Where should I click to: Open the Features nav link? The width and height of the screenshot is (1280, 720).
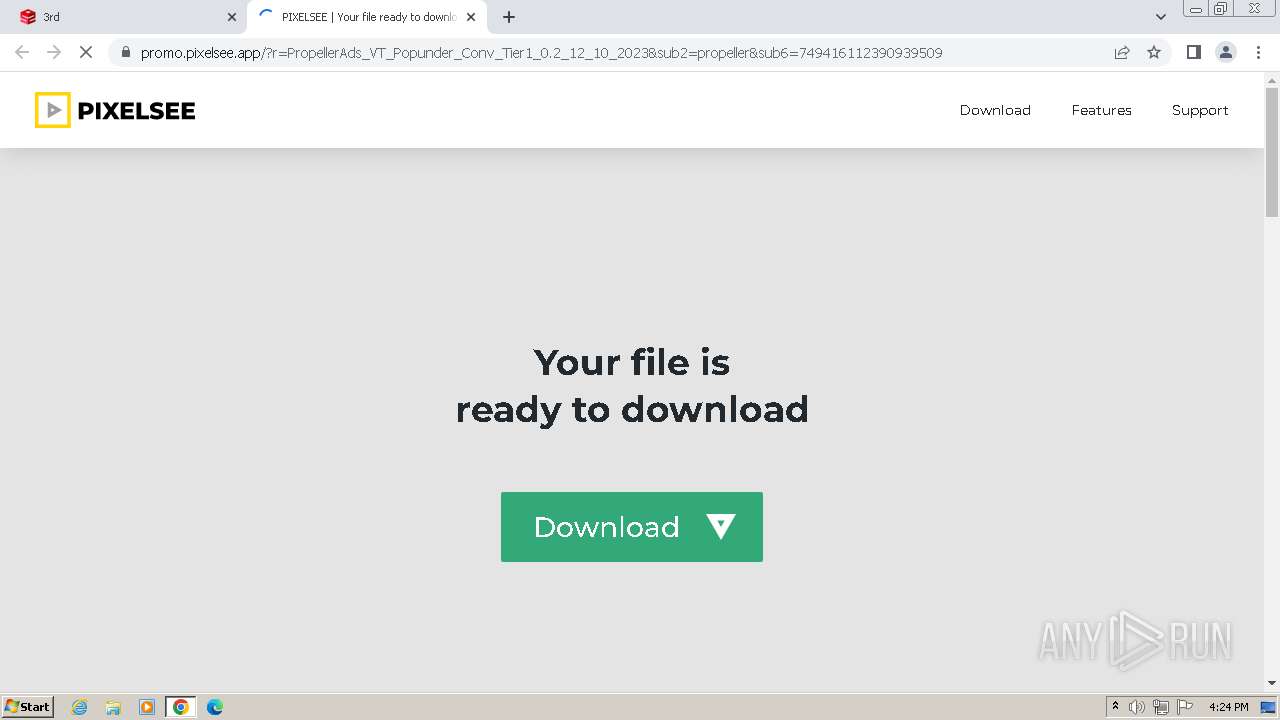click(1101, 110)
